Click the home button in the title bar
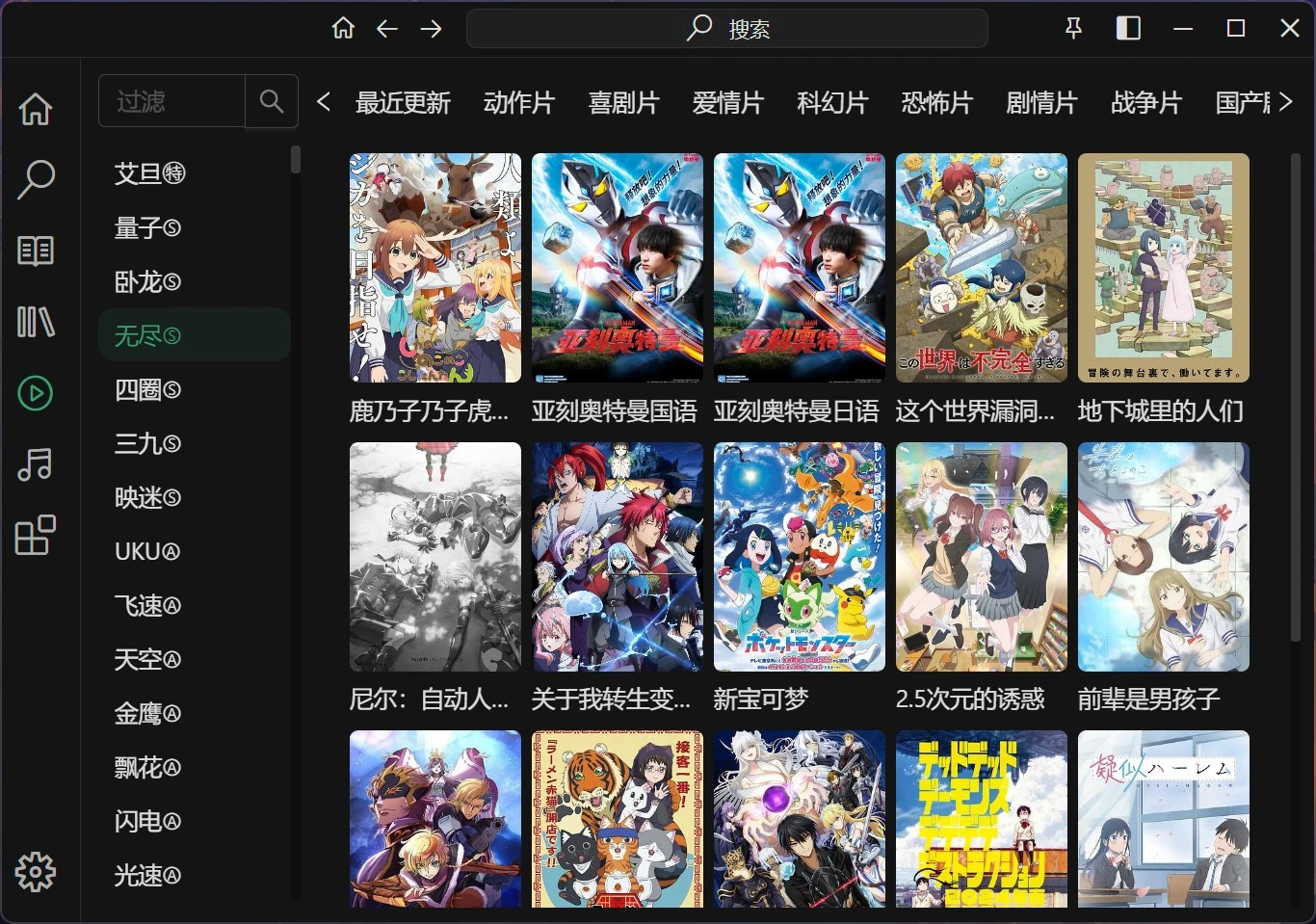The width and height of the screenshot is (1316, 924). [343, 28]
